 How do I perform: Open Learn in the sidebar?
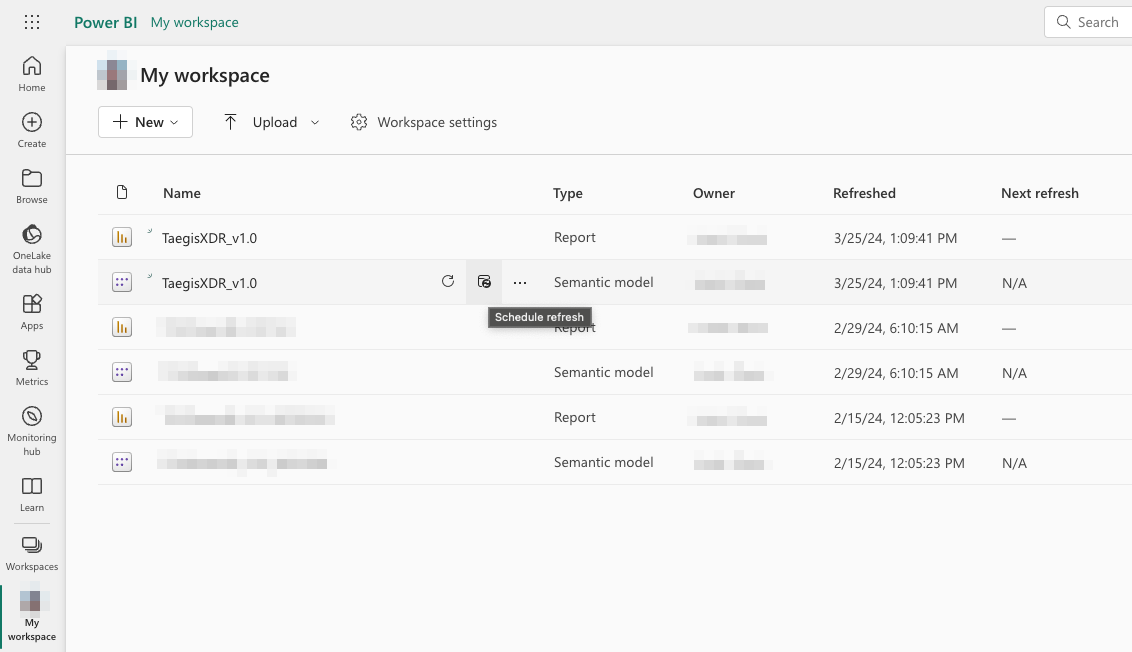click(x=32, y=495)
